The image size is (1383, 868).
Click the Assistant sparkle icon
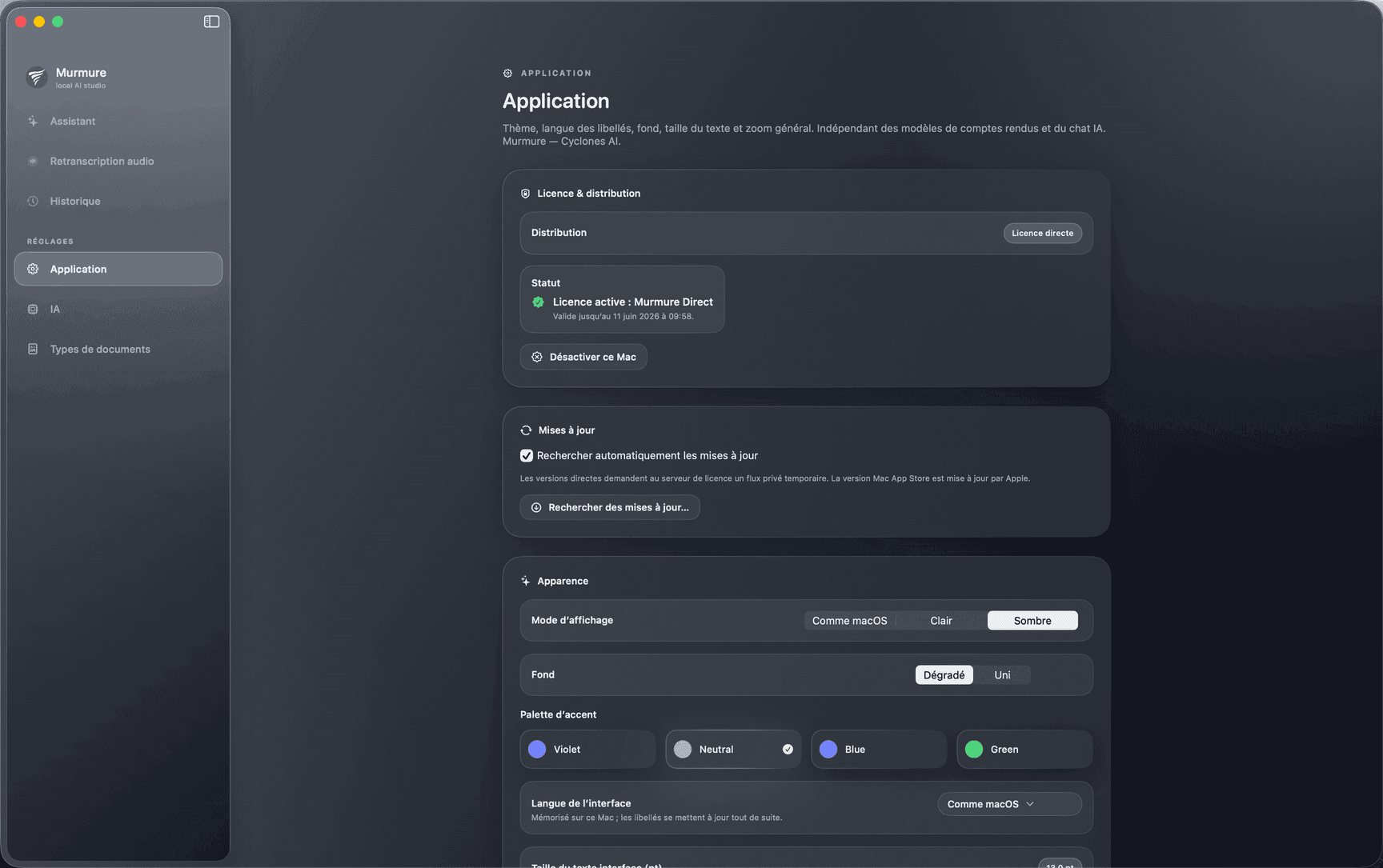click(x=33, y=122)
